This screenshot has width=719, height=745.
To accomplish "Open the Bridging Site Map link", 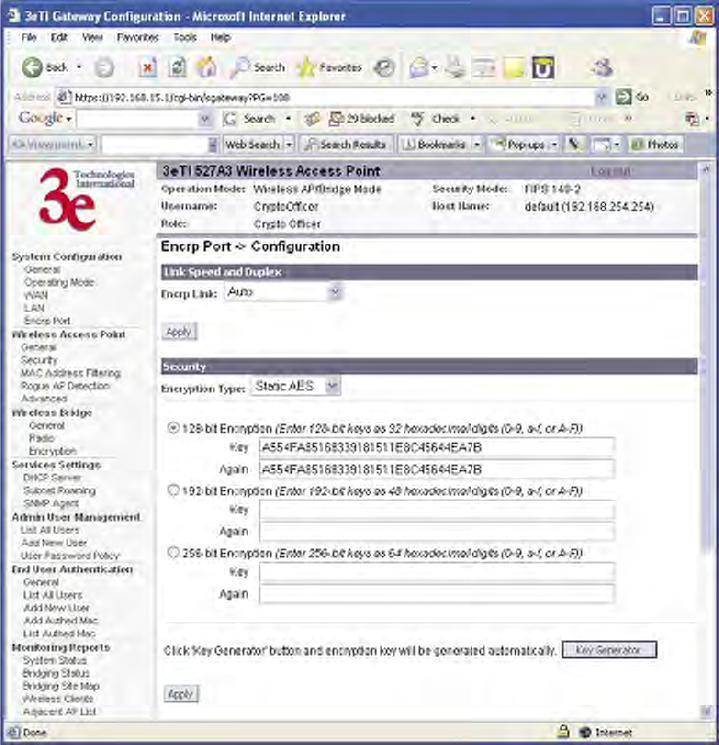I will pos(61,686).
